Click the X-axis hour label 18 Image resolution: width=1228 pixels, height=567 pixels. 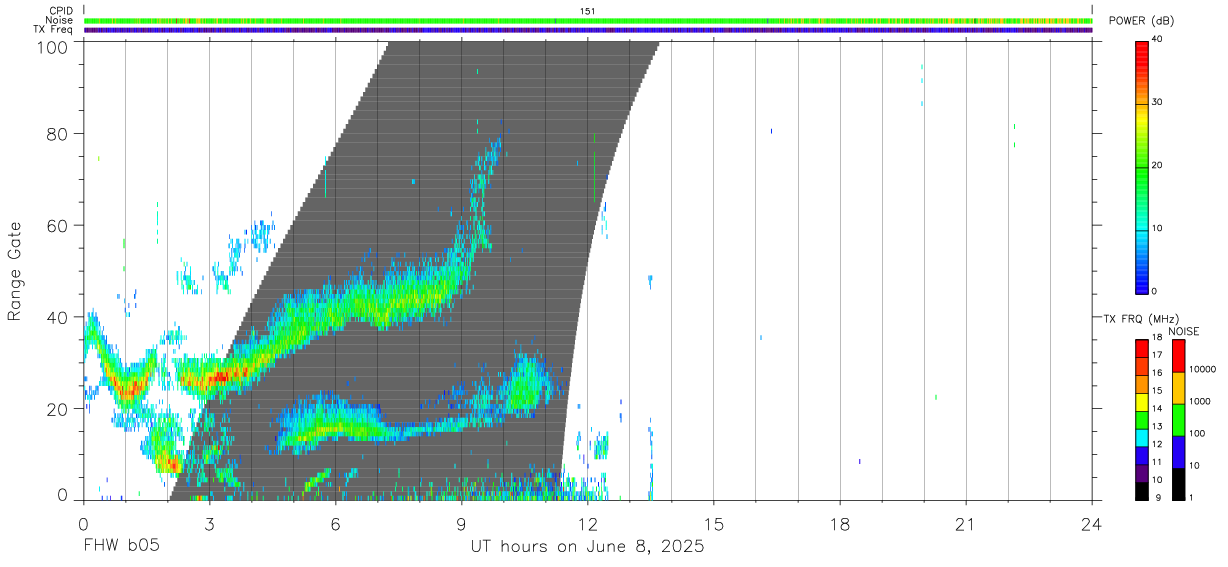(840, 524)
